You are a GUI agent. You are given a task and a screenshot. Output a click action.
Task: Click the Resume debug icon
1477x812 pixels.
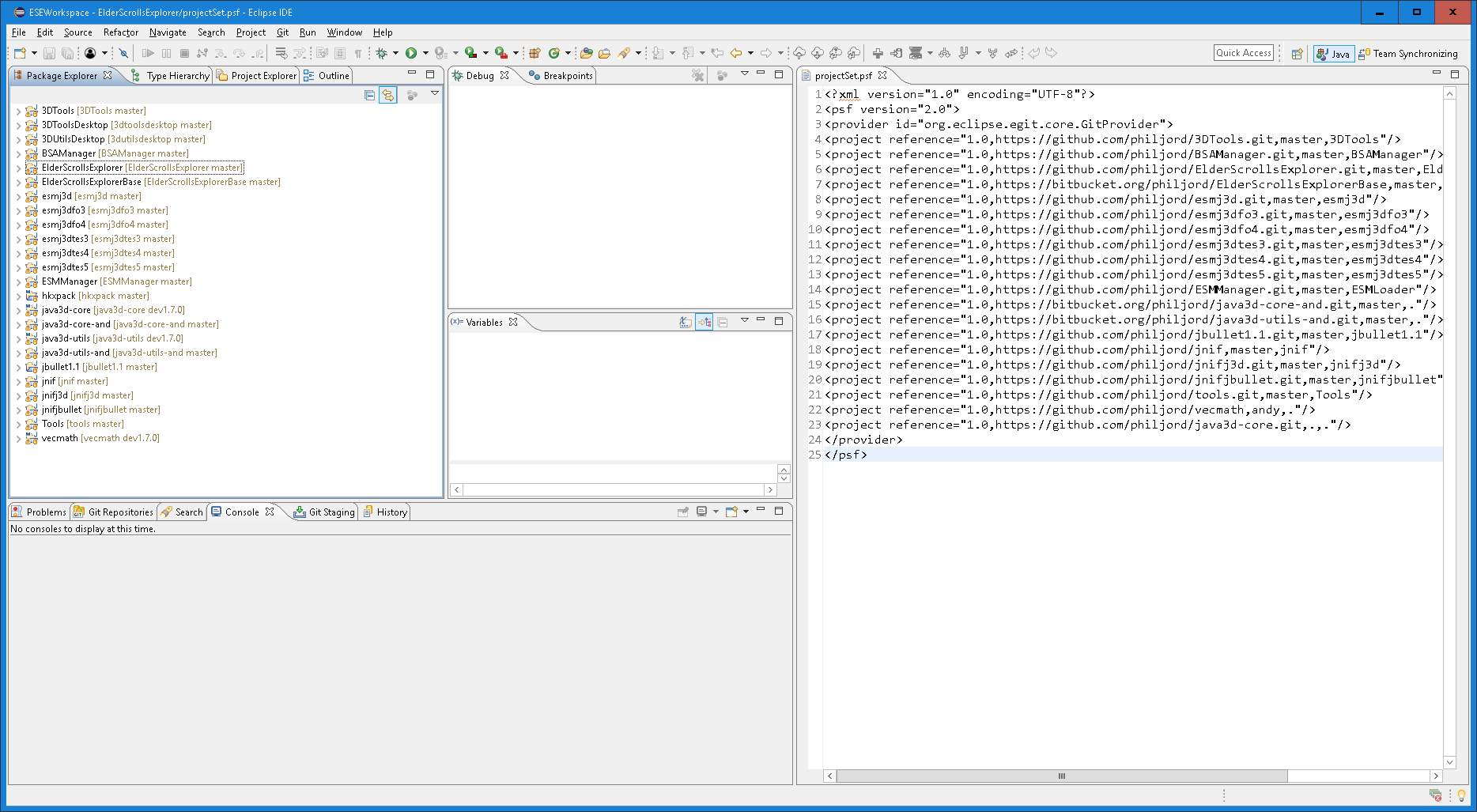click(148, 53)
